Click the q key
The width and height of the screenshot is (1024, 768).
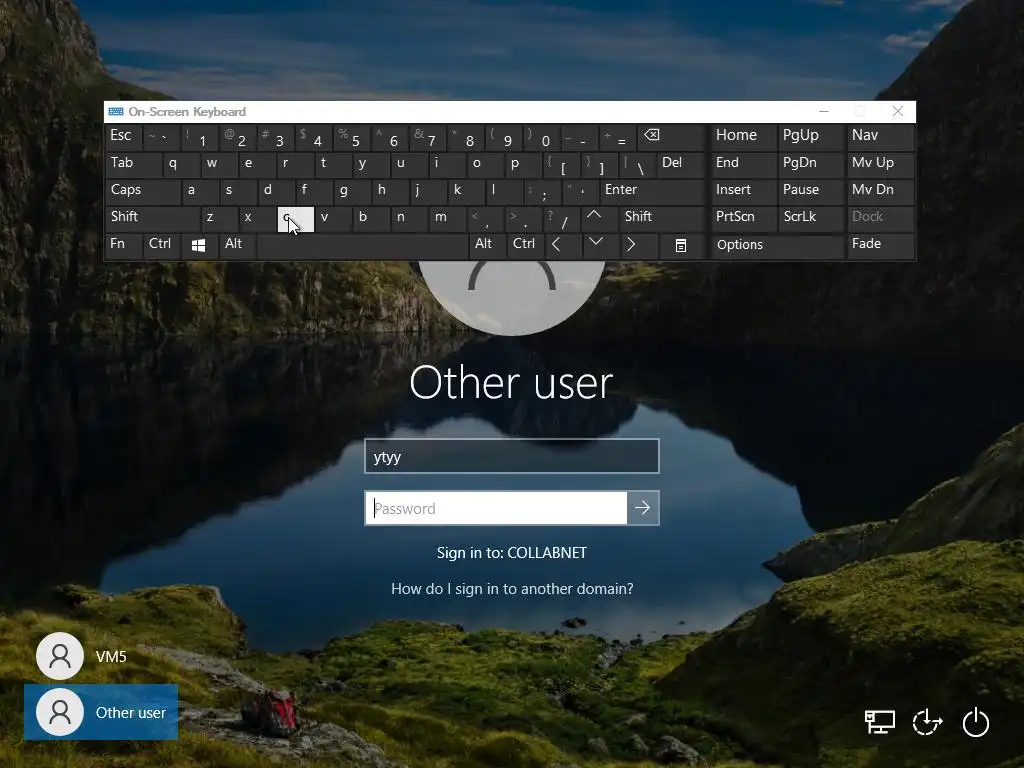tap(181, 164)
